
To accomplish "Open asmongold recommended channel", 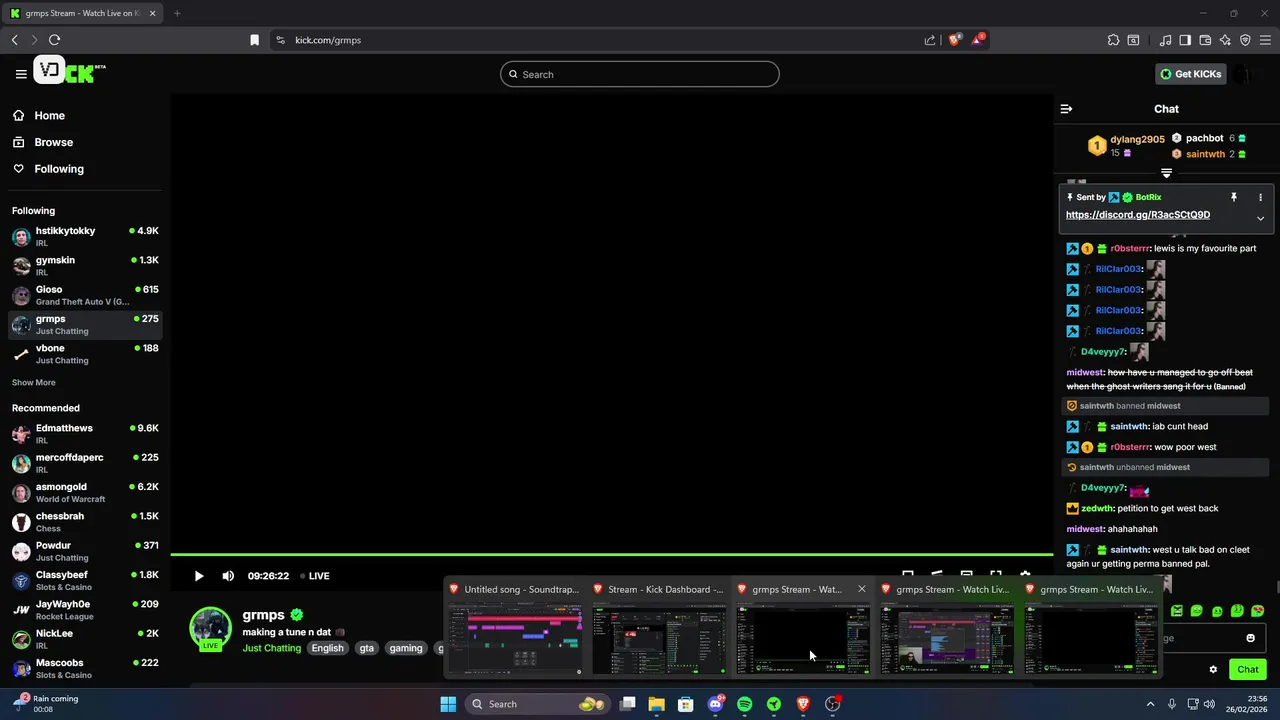I will tap(85, 492).
